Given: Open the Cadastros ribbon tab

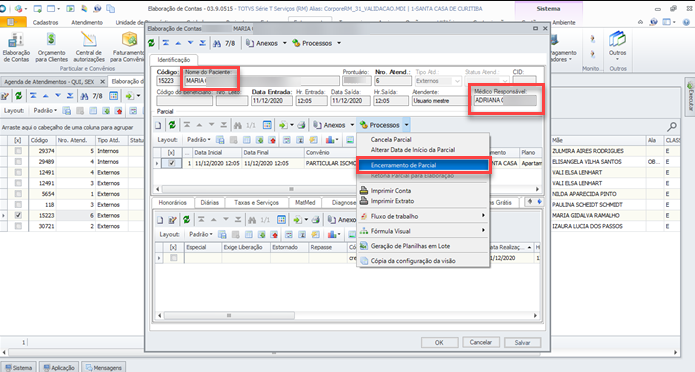Looking at the screenshot, I should point(45,22).
